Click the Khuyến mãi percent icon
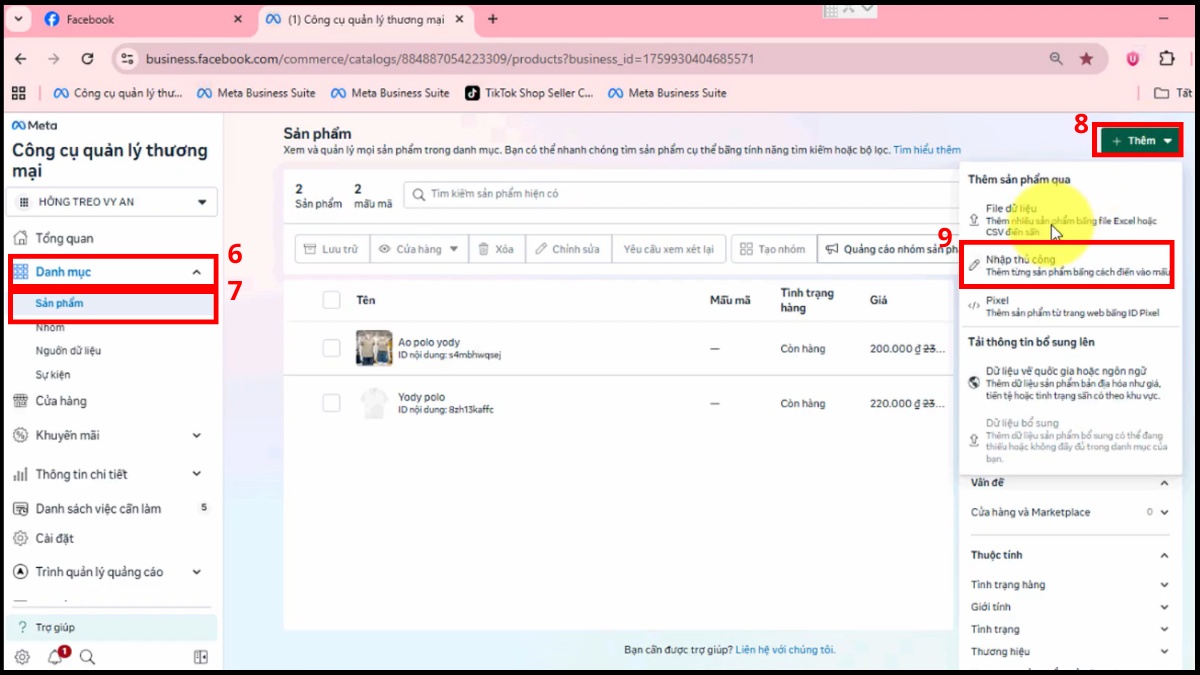The image size is (1200, 675). 20,435
